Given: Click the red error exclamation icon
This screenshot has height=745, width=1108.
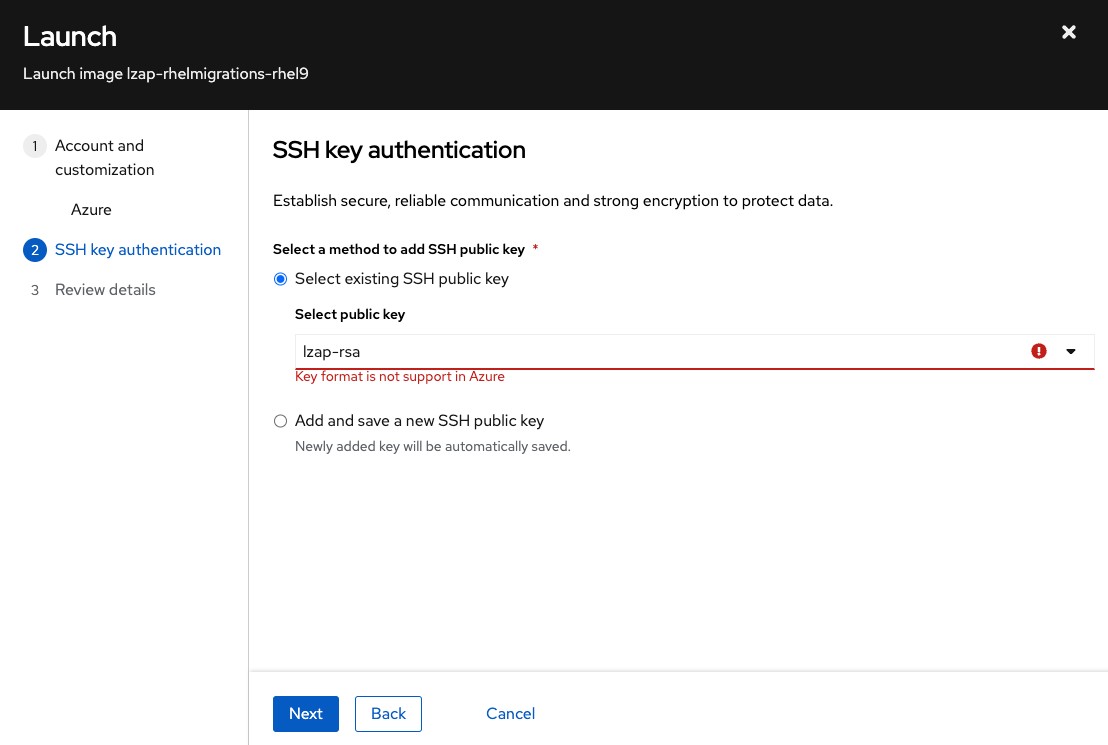Looking at the screenshot, I should [x=1039, y=351].
